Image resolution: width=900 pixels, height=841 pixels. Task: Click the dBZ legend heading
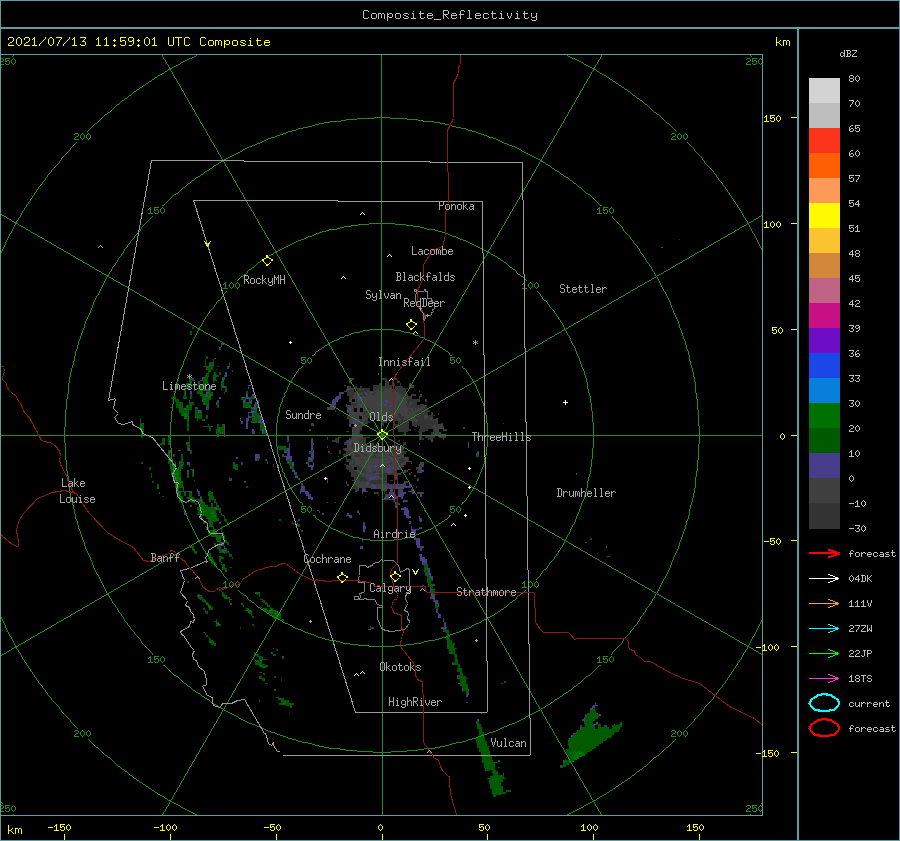click(x=848, y=53)
